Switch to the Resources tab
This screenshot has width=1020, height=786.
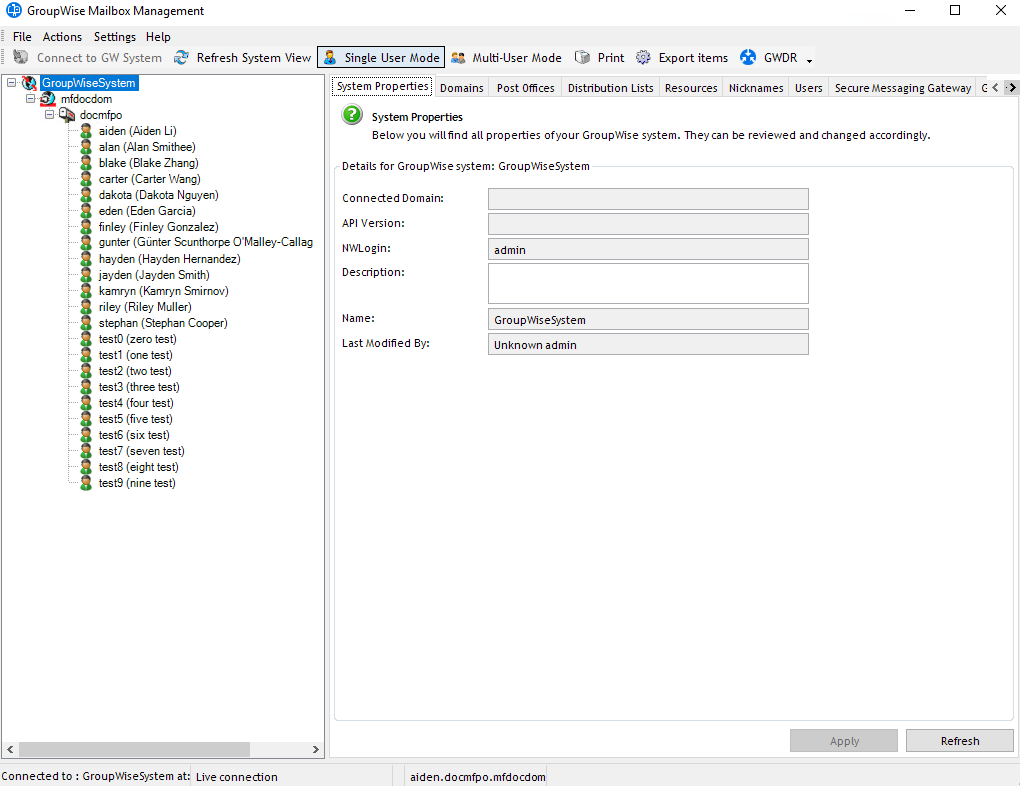pyautogui.click(x=691, y=88)
